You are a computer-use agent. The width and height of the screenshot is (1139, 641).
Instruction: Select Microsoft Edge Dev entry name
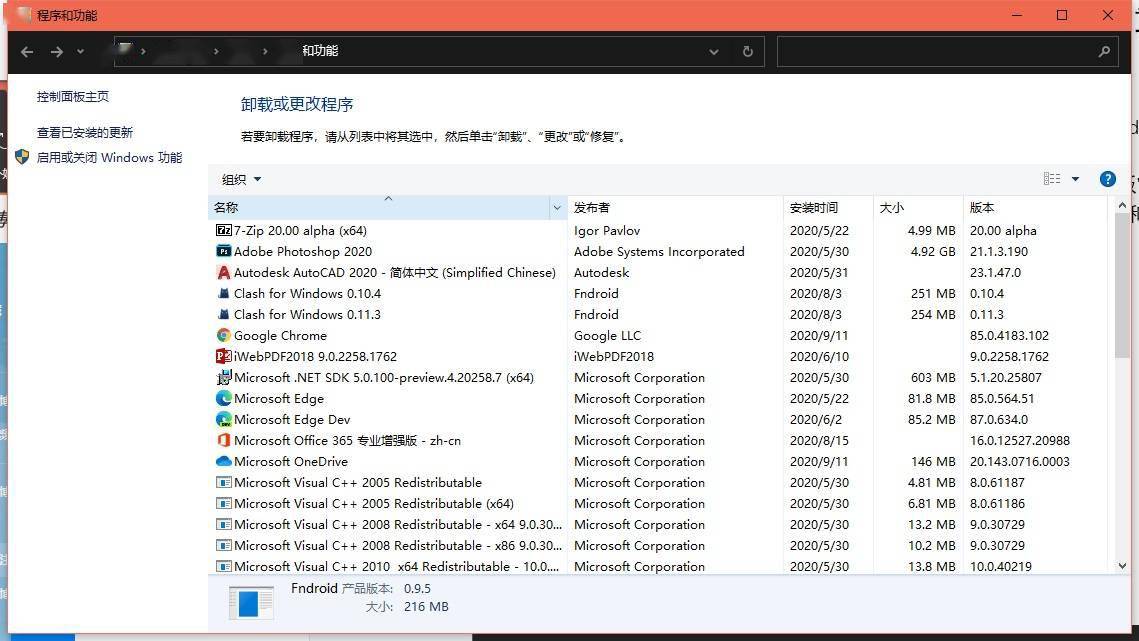292,419
